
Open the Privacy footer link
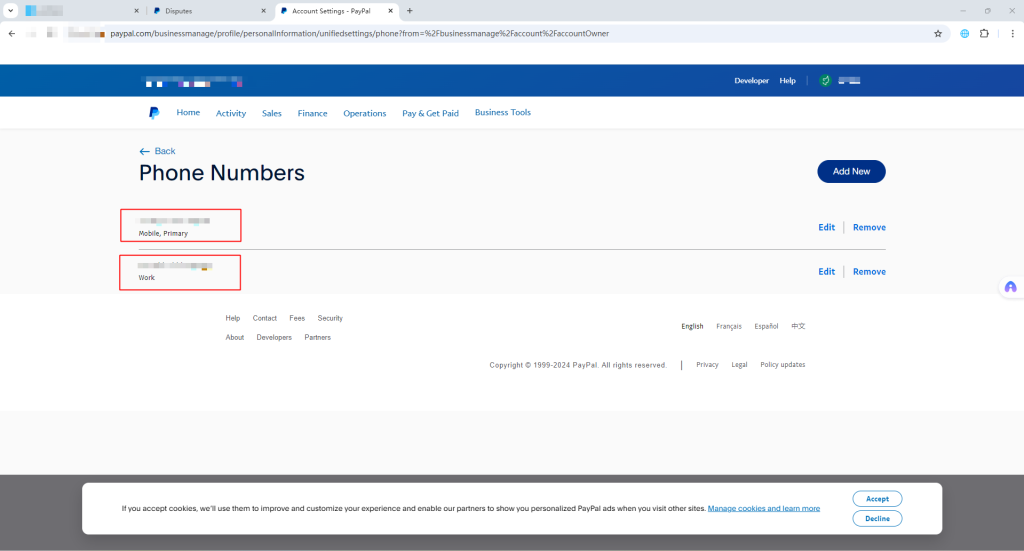707,364
